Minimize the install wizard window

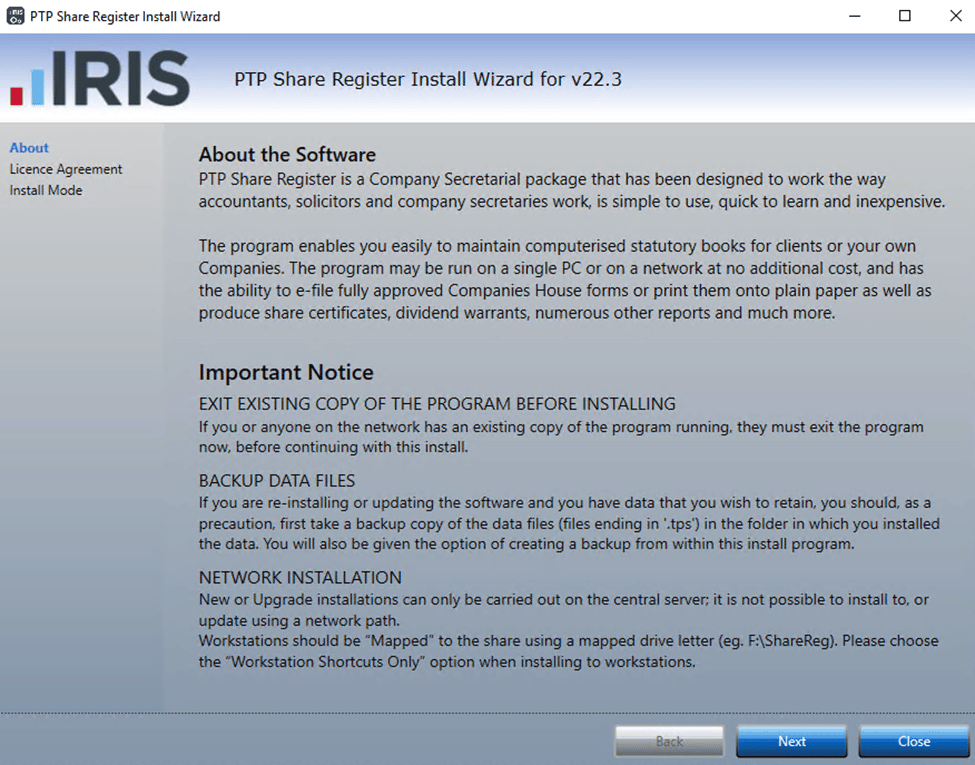[855, 16]
